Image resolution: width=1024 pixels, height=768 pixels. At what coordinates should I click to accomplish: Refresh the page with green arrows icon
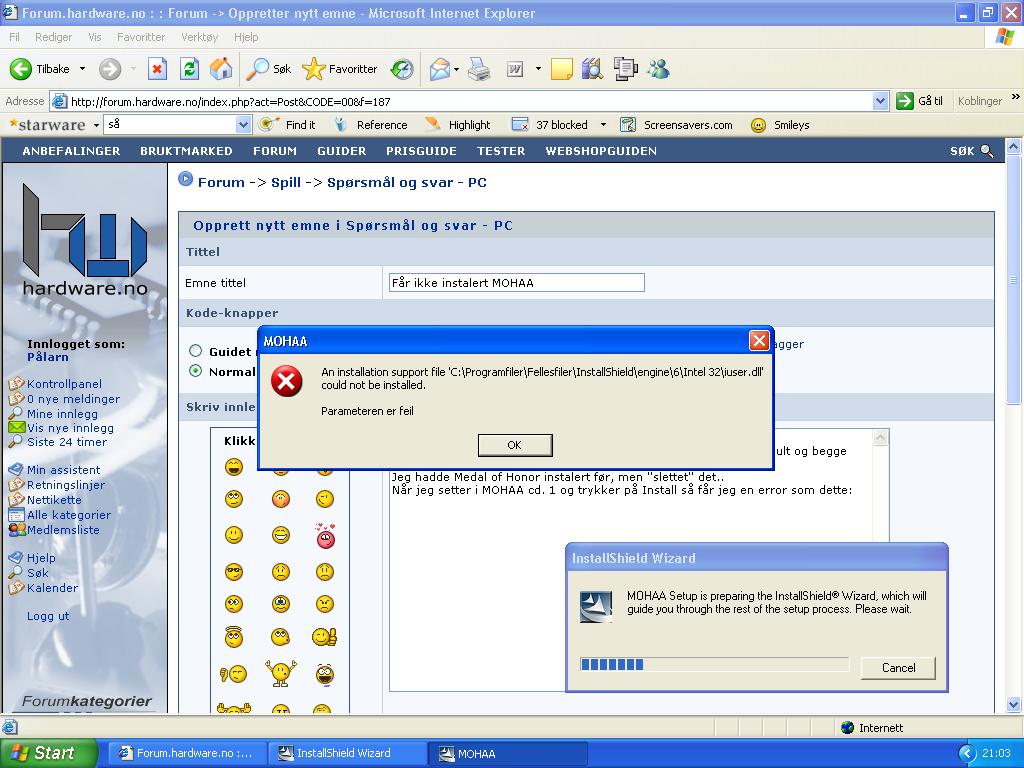pyautogui.click(x=189, y=69)
